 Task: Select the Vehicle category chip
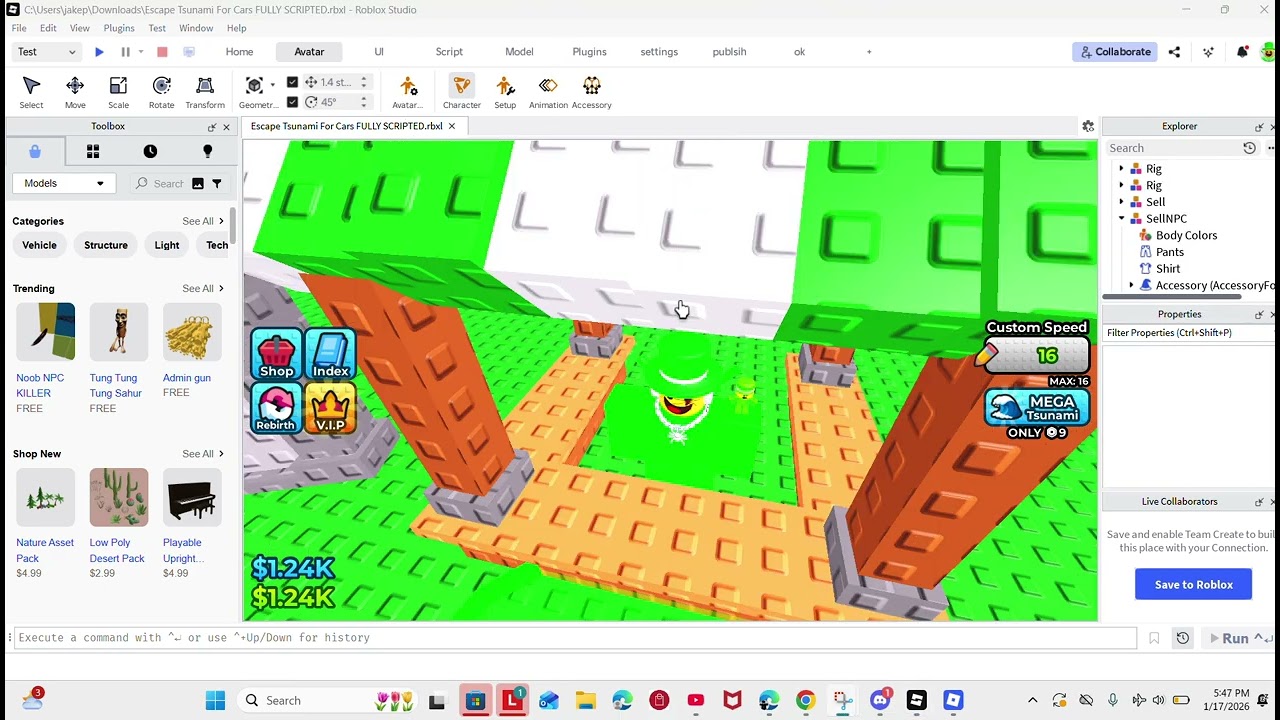tap(39, 245)
